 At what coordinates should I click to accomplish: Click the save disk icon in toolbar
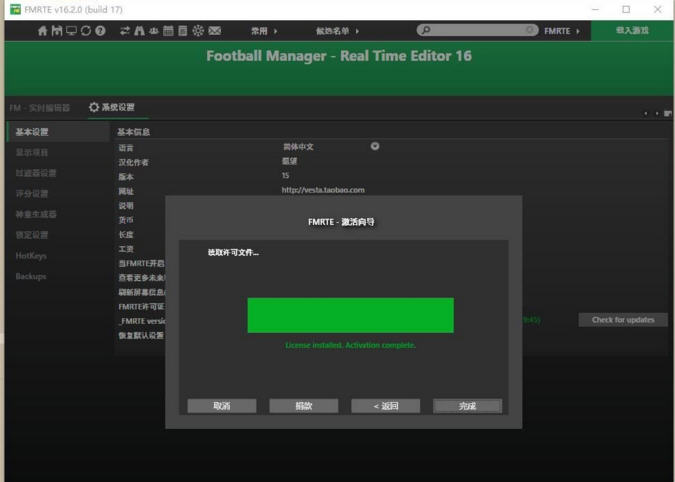pos(57,31)
